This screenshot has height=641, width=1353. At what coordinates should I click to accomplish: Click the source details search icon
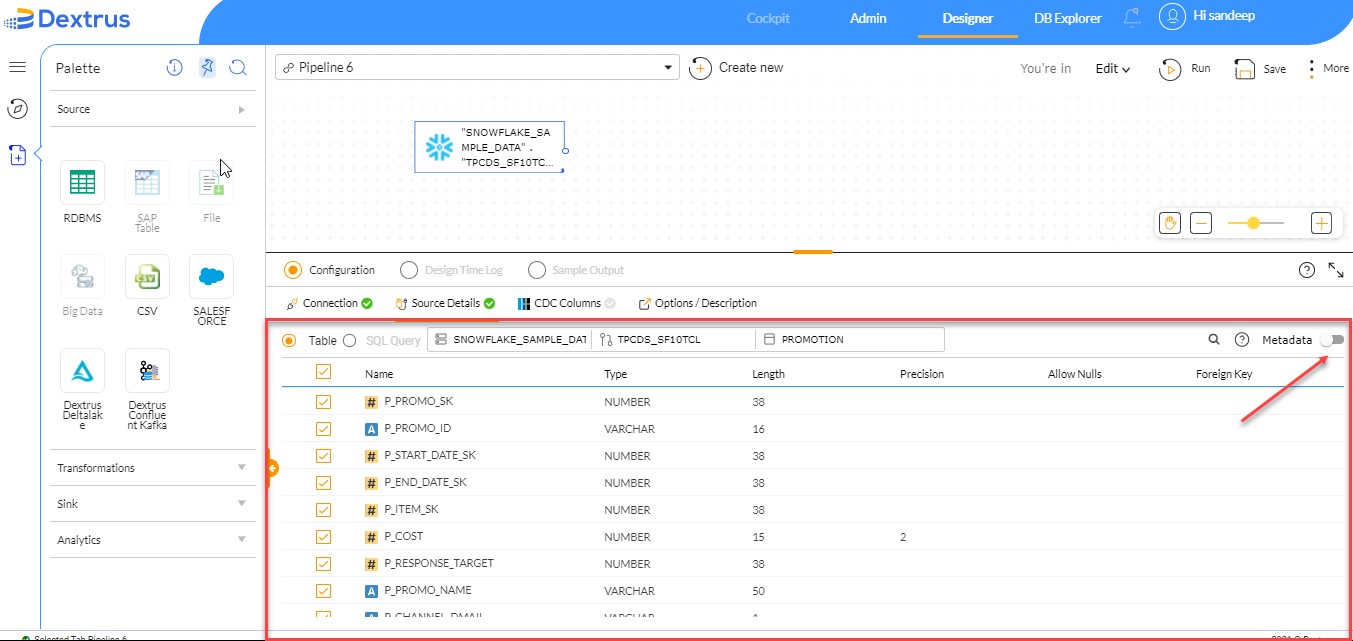click(1214, 339)
